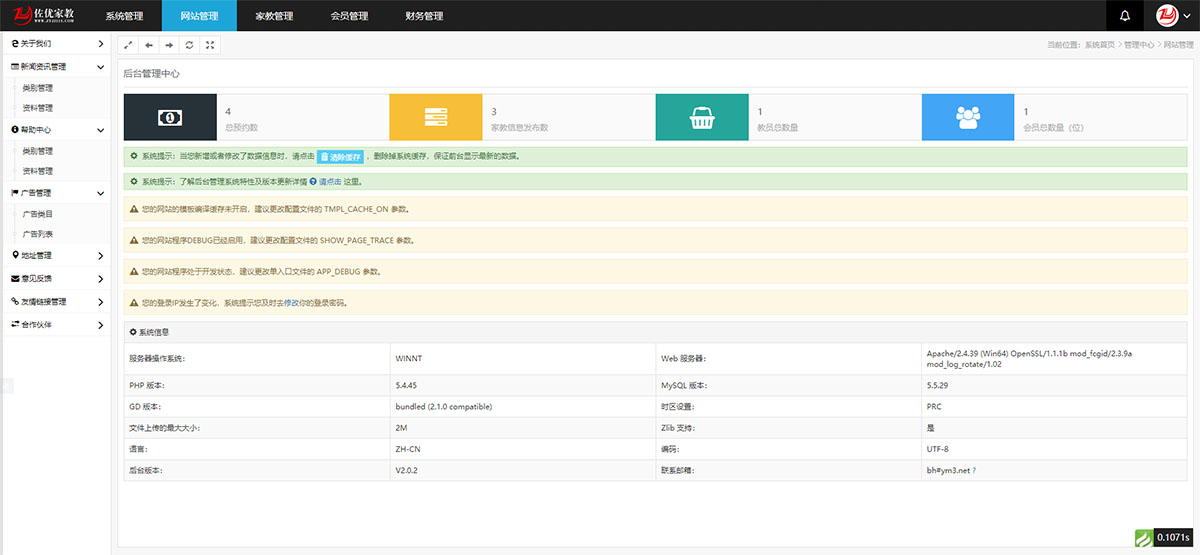Expand the 关于我们 sidebar chevron

pos(101,44)
